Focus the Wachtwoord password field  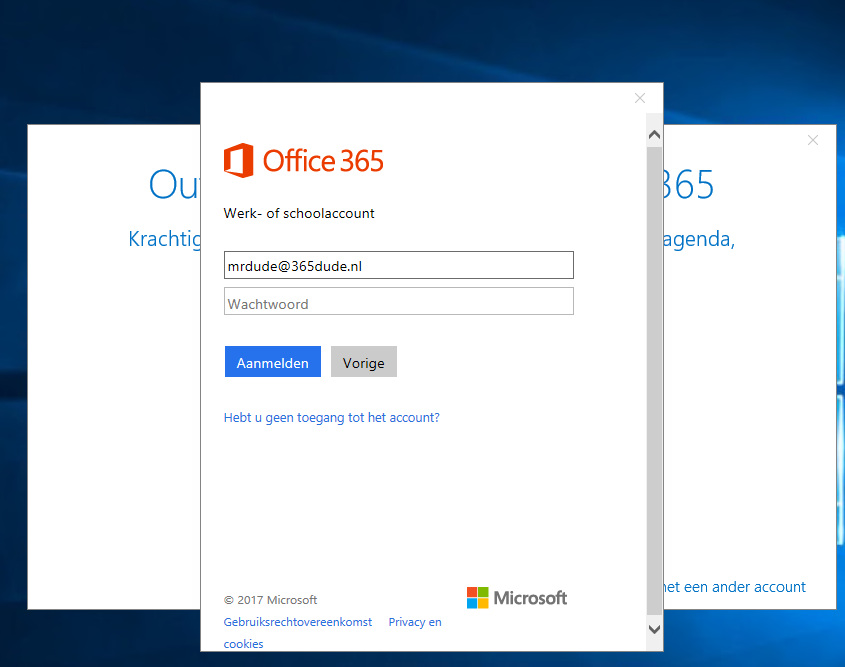(x=398, y=302)
